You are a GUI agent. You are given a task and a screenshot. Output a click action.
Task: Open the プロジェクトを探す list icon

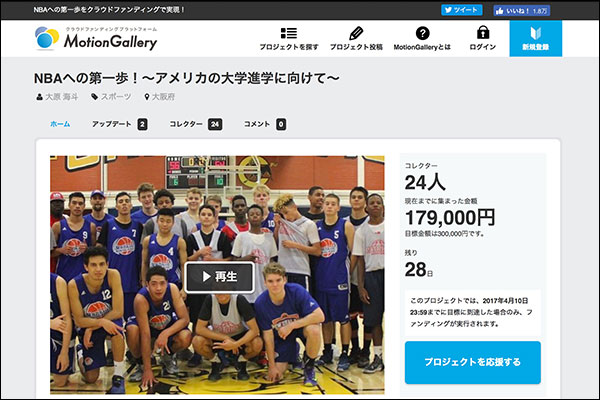pyautogui.click(x=289, y=33)
